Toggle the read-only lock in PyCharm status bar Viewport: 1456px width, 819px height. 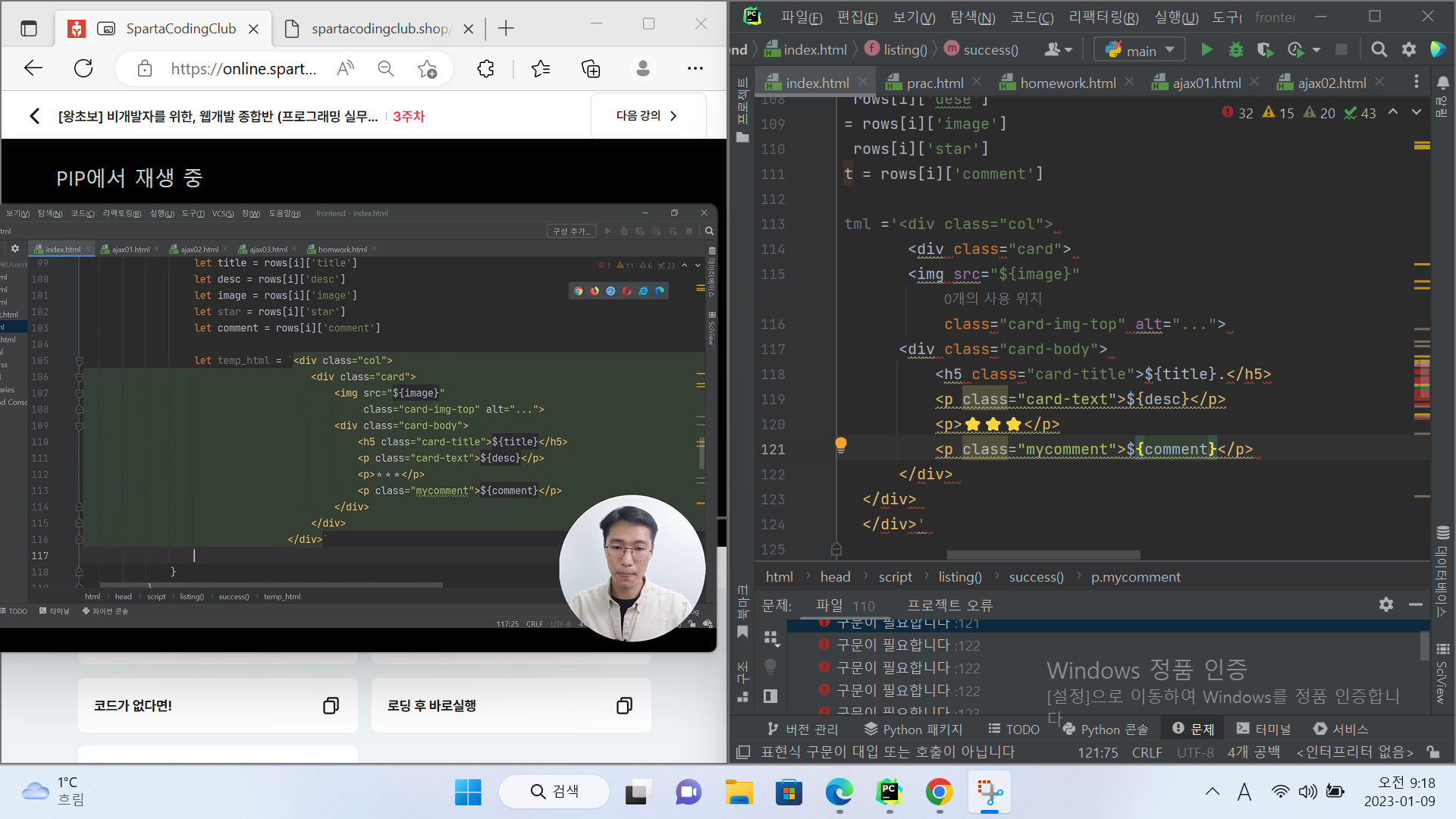click(x=1432, y=752)
